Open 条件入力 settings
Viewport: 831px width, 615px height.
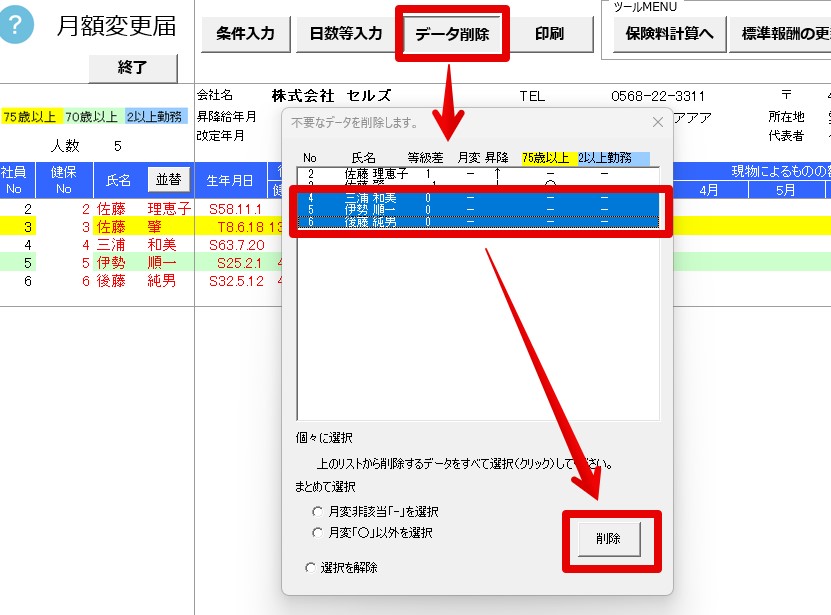[245, 34]
